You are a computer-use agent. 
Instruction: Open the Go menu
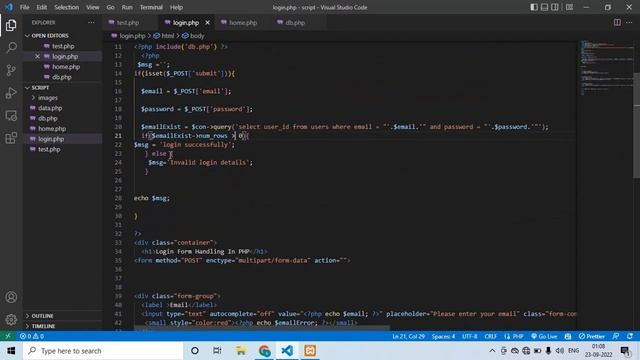coord(111,7)
